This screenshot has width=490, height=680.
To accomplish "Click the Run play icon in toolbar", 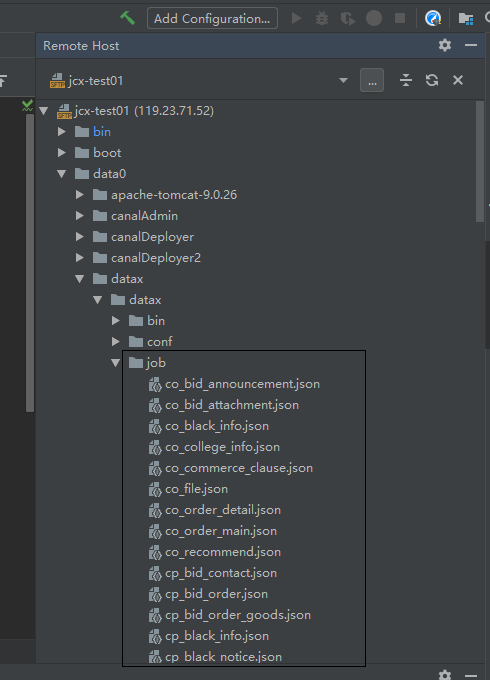I will pyautogui.click(x=297, y=19).
